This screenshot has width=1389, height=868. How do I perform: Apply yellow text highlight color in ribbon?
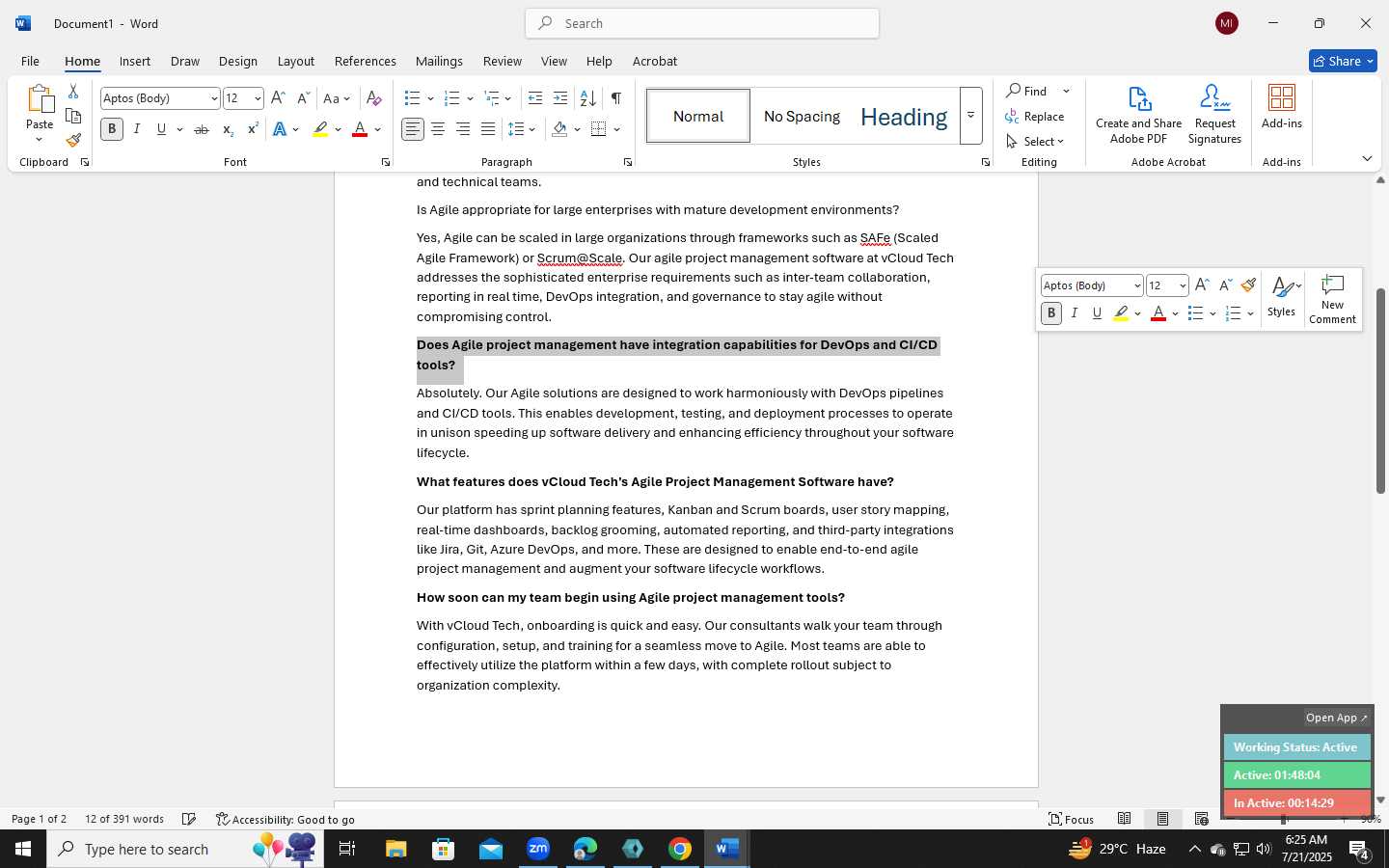[320, 129]
